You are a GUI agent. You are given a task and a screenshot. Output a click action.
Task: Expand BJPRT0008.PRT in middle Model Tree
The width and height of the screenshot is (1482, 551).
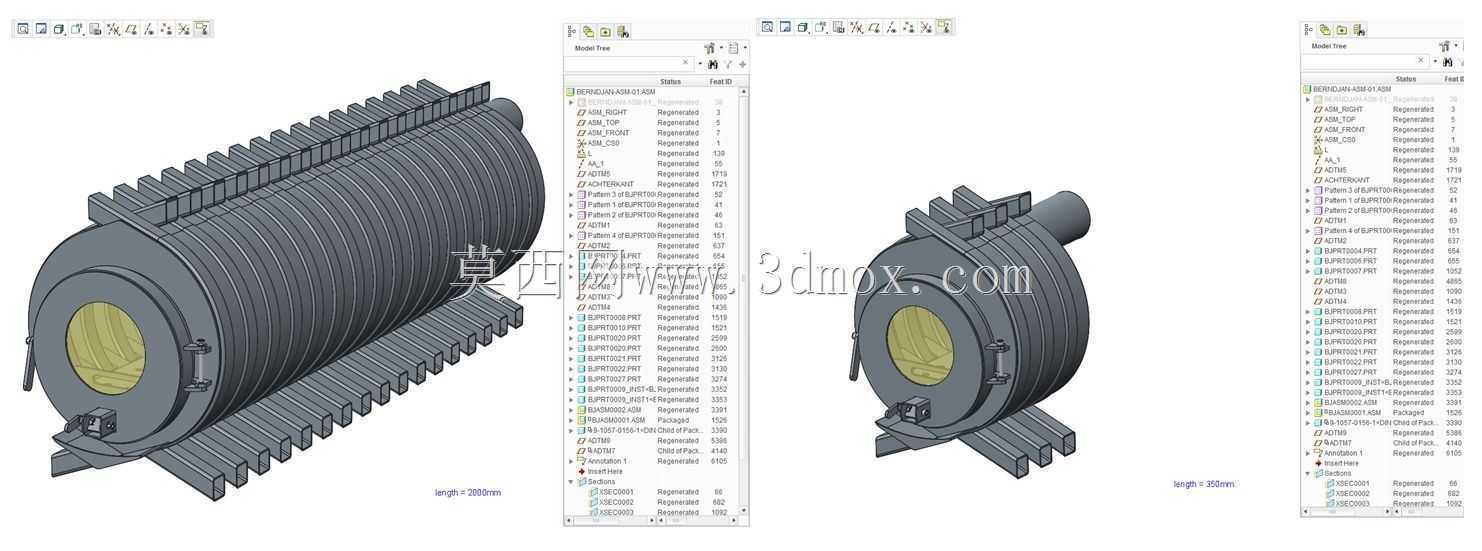click(571, 317)
